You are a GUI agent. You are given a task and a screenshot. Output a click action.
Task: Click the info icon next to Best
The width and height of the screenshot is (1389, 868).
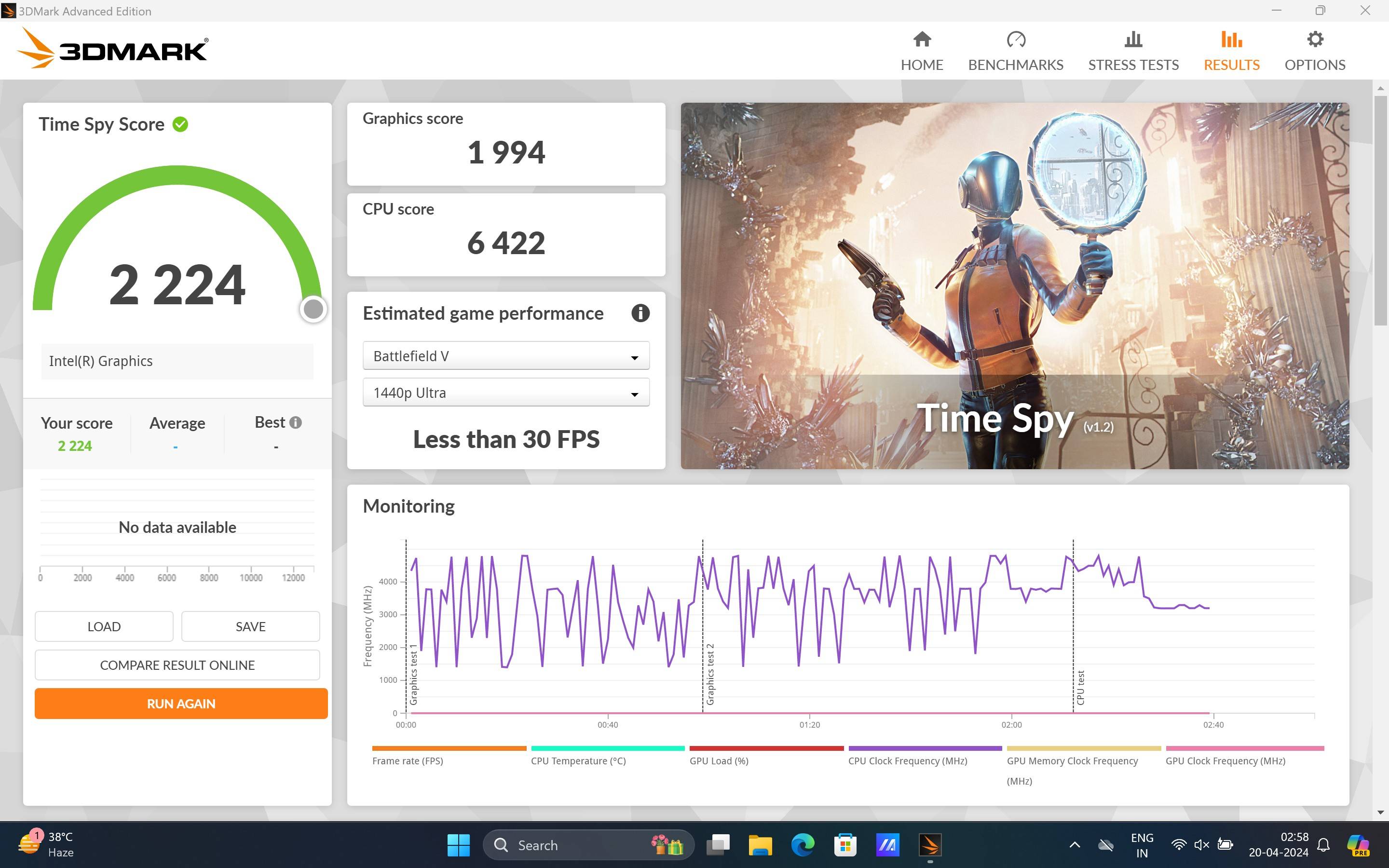coord(296,422)
